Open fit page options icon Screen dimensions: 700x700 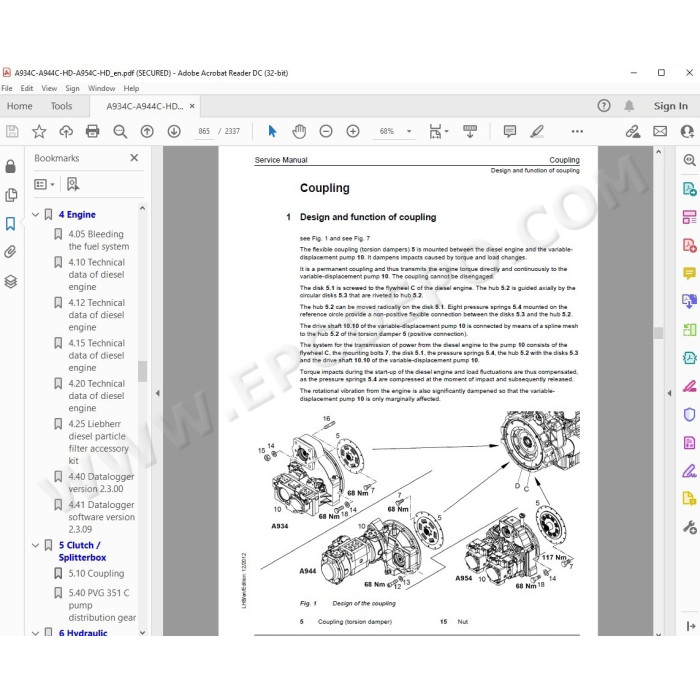click(438, 131)
